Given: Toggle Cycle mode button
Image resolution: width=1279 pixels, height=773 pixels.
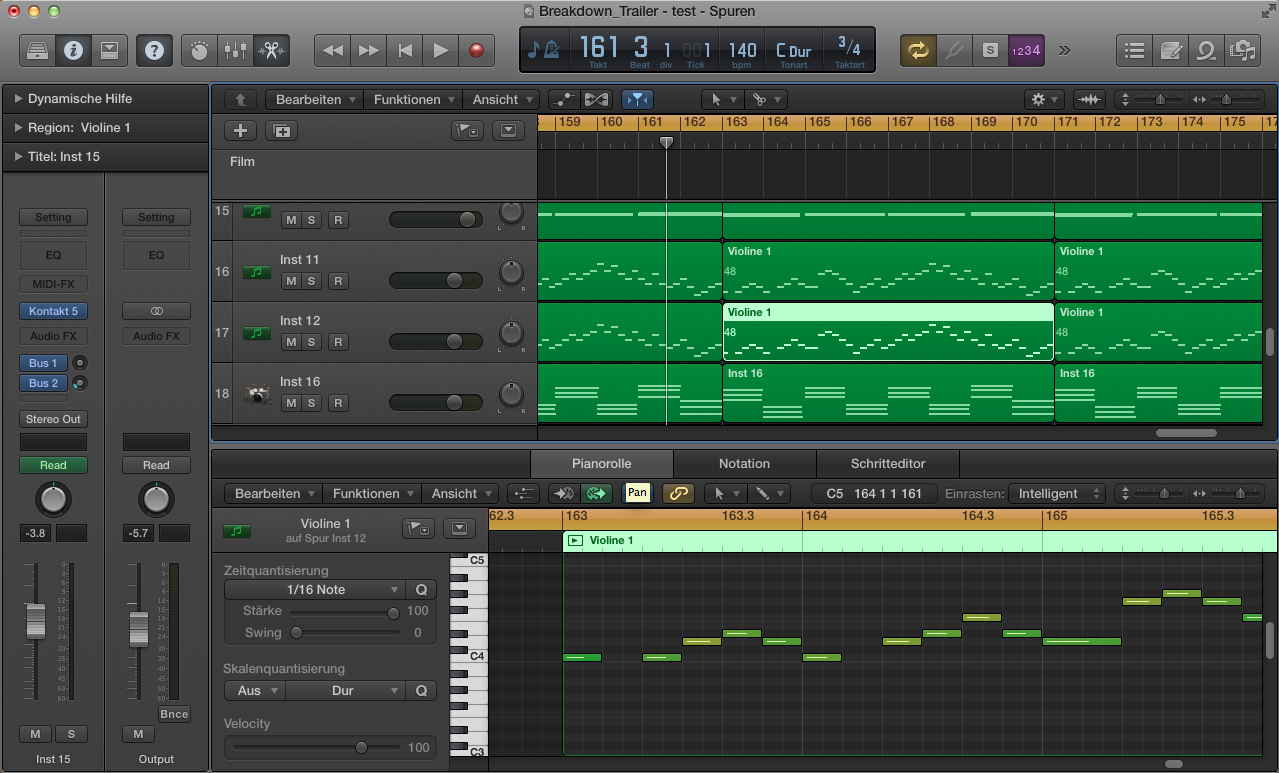Looking at the screenshot, I should [x=917, y=50].
